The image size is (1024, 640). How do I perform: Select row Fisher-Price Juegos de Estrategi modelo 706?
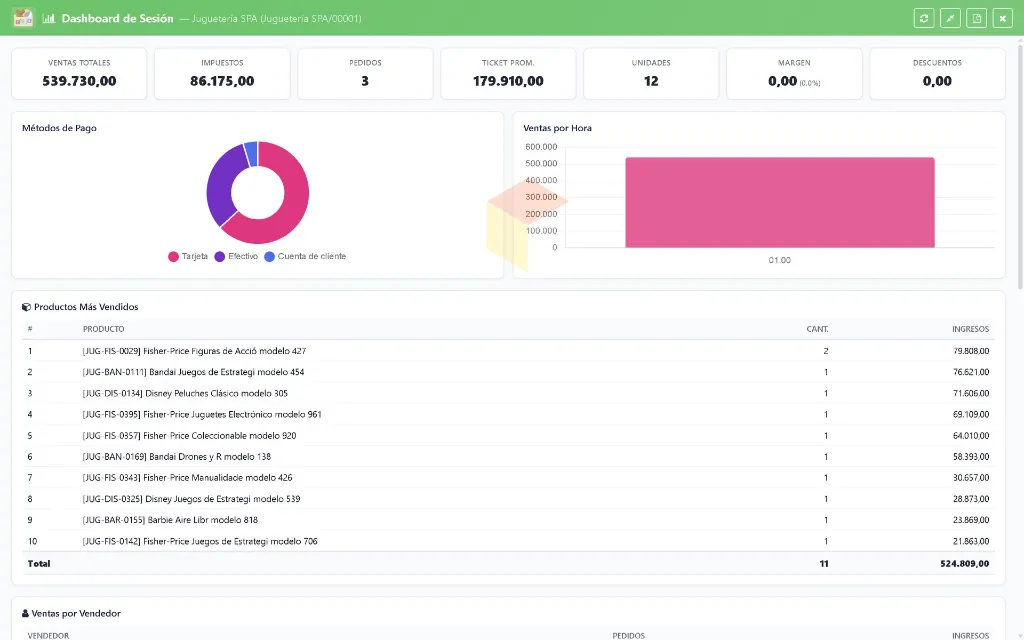tap(508, 541)
